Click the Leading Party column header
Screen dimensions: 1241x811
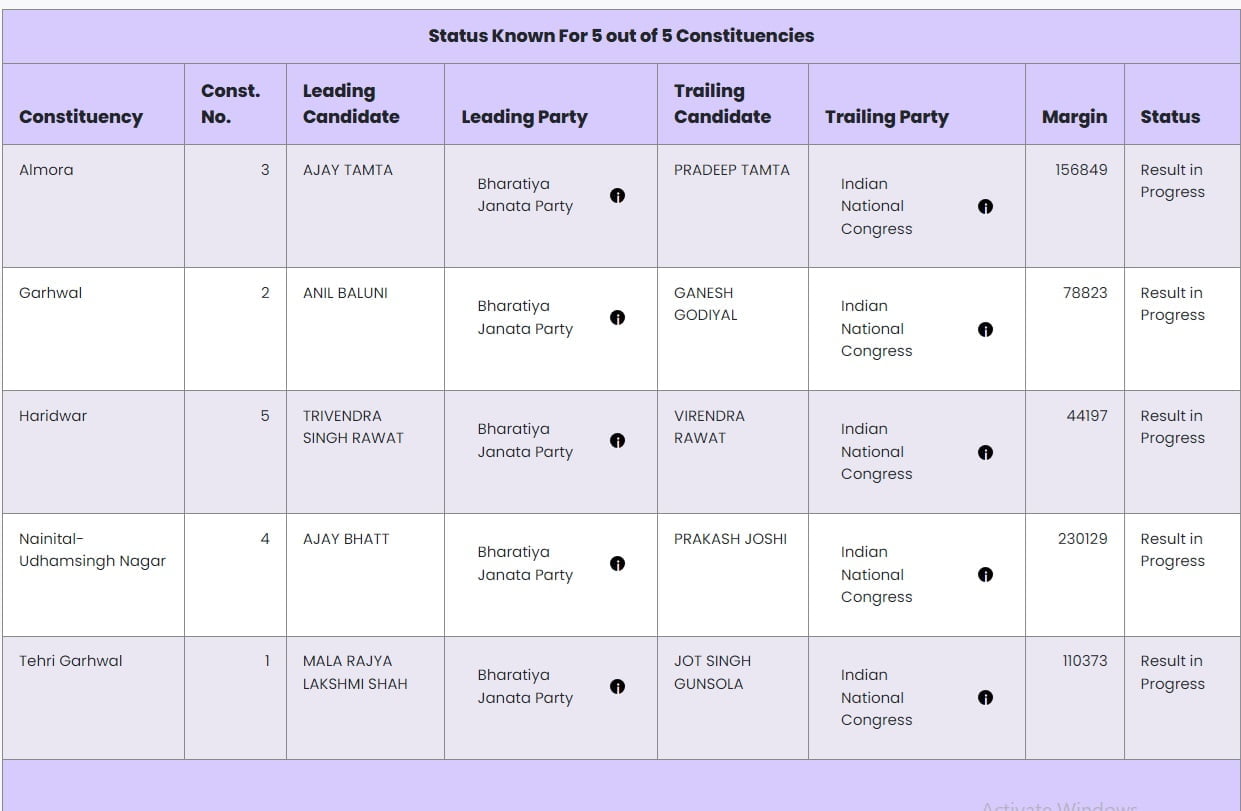click(x=524, y=117)
